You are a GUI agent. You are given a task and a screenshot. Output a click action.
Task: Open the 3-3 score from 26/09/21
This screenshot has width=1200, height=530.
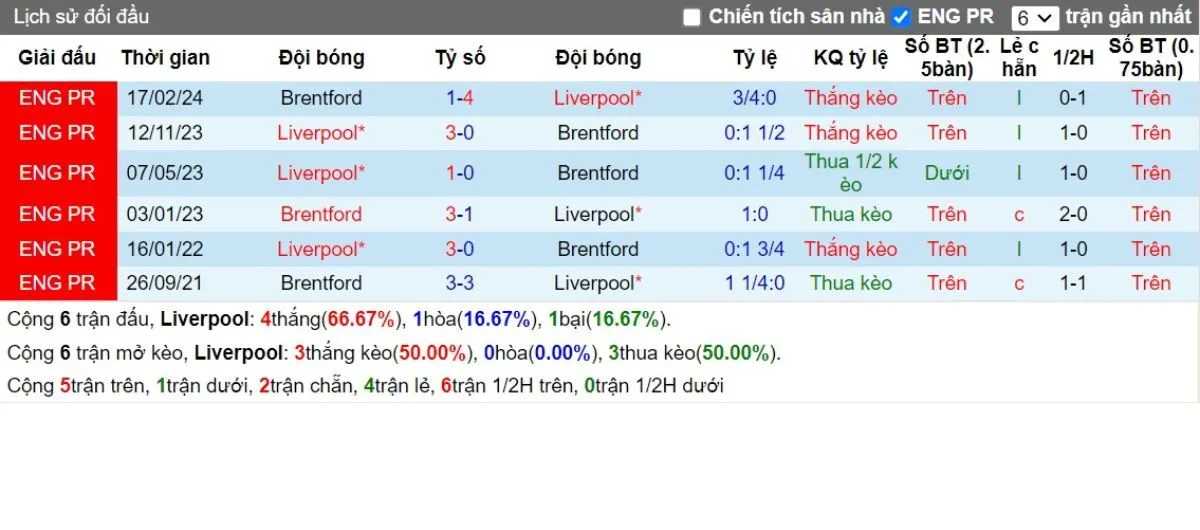(460, 283)
